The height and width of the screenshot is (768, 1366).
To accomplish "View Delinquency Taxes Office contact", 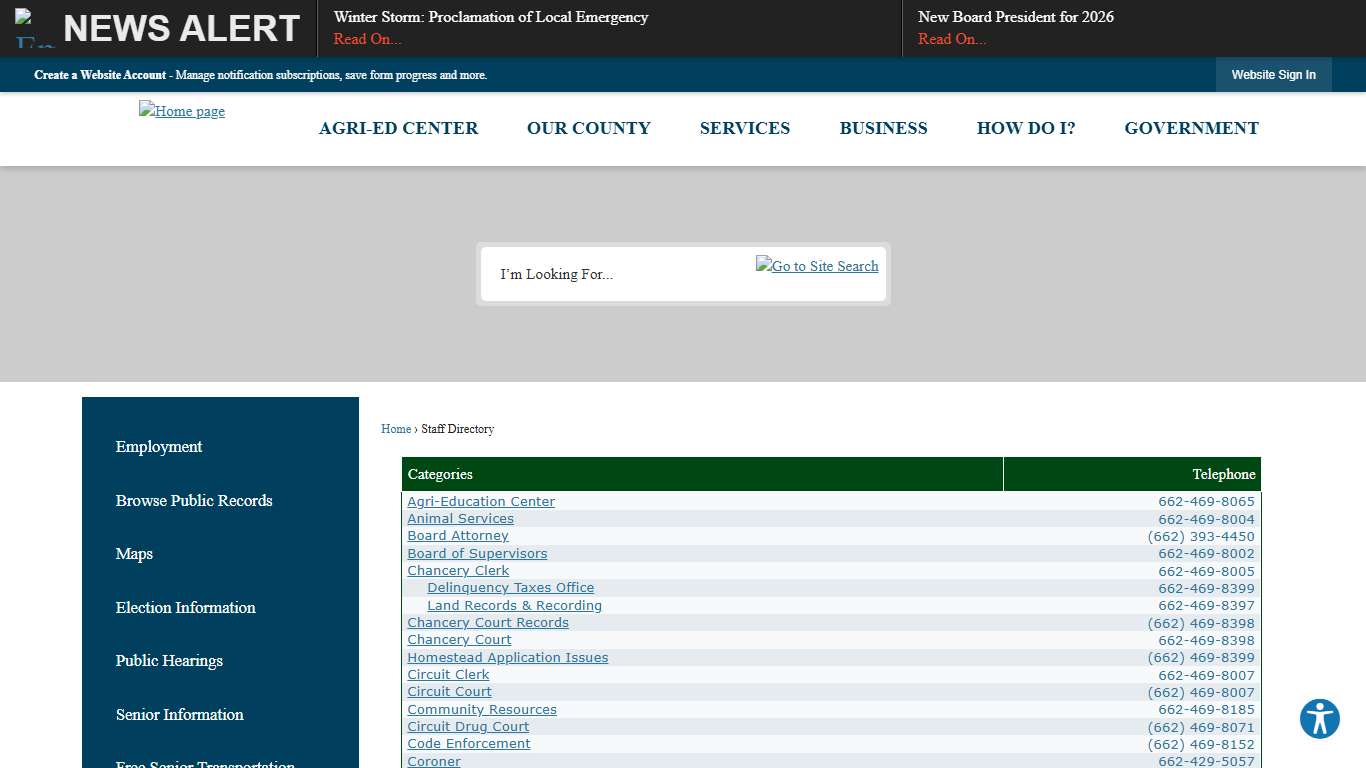I will pyautogui.click(x=510, y=587).
